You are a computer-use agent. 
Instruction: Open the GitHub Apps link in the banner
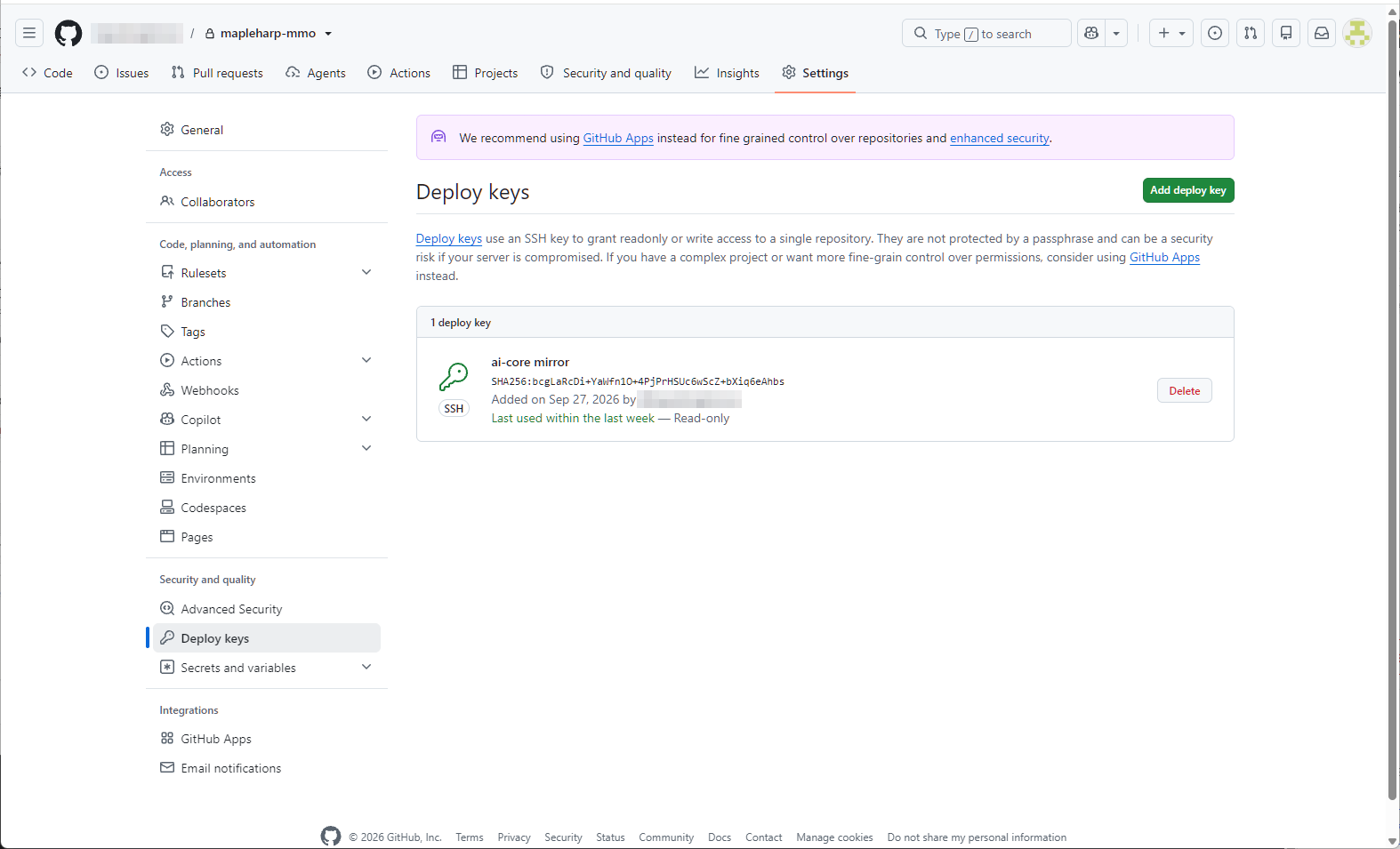[618, 138]
